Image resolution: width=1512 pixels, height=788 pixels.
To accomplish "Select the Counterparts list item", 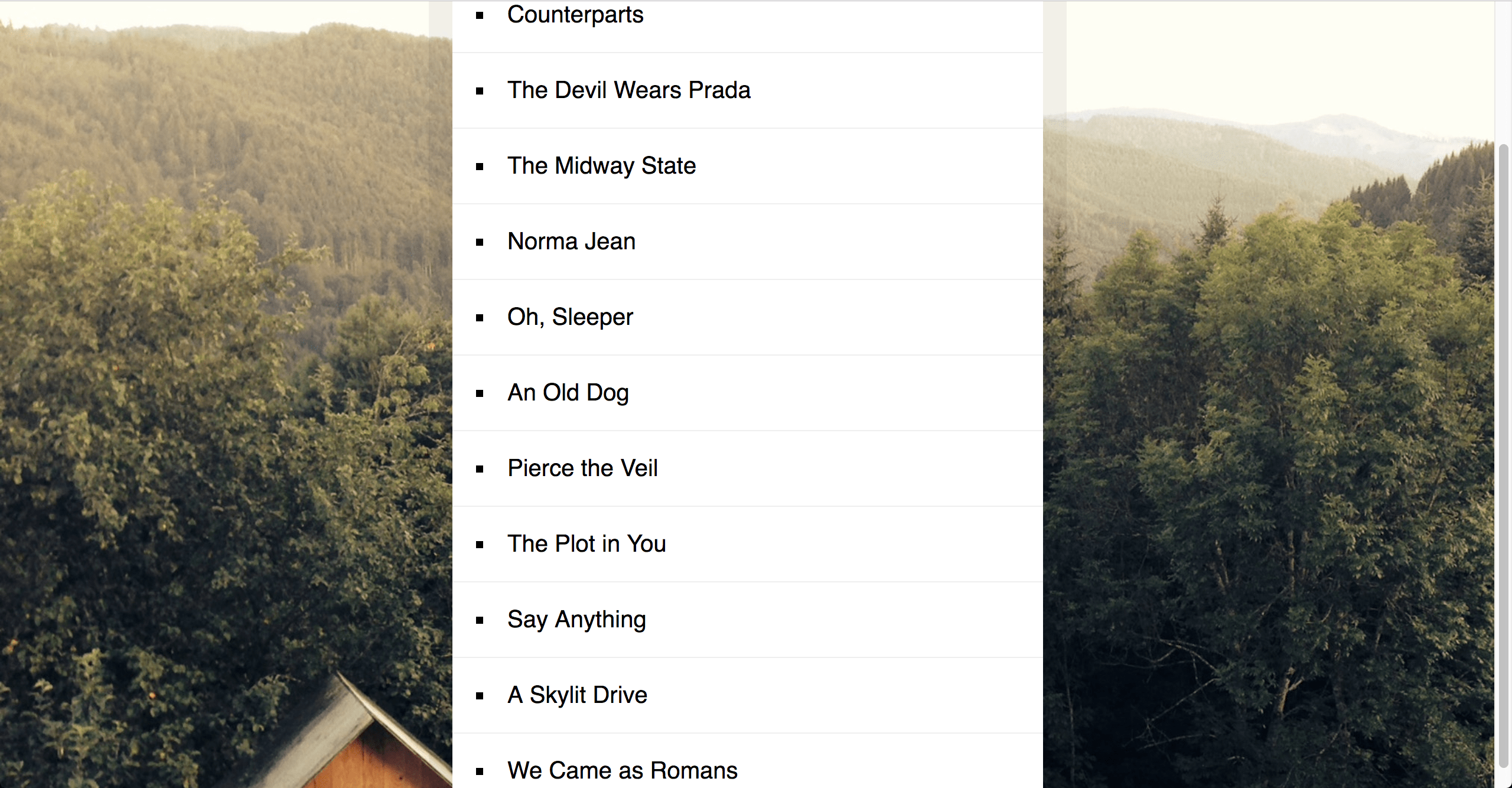I will click(575, 15).
